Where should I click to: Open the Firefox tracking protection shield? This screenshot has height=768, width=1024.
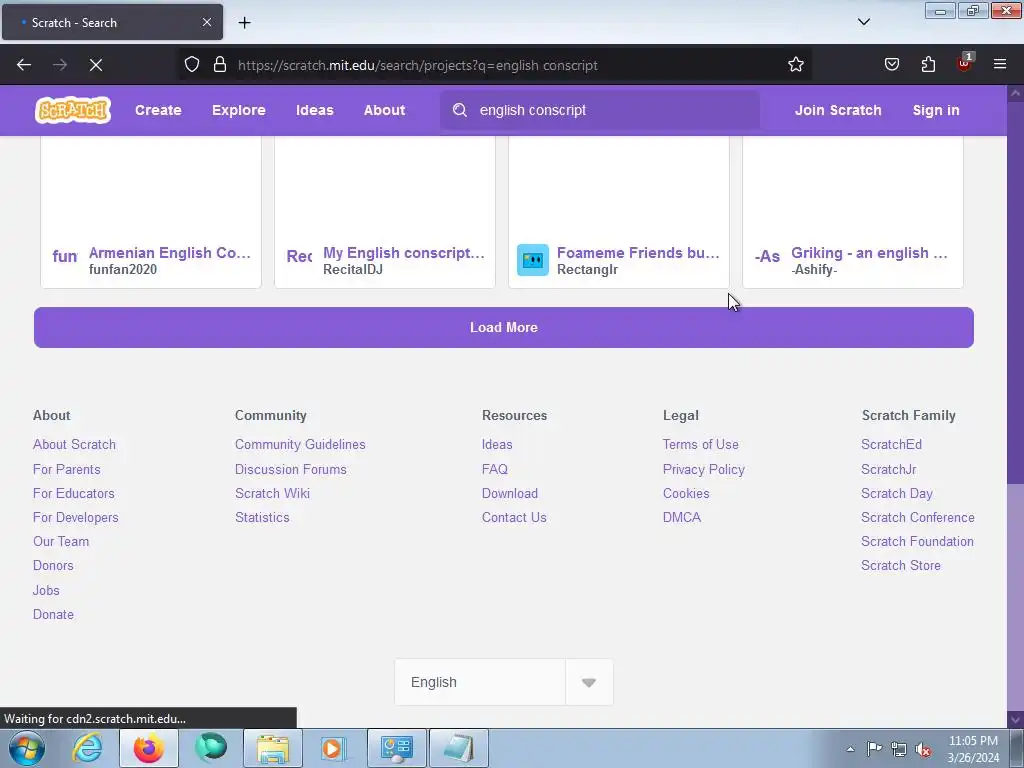click(x=191, y=65)
